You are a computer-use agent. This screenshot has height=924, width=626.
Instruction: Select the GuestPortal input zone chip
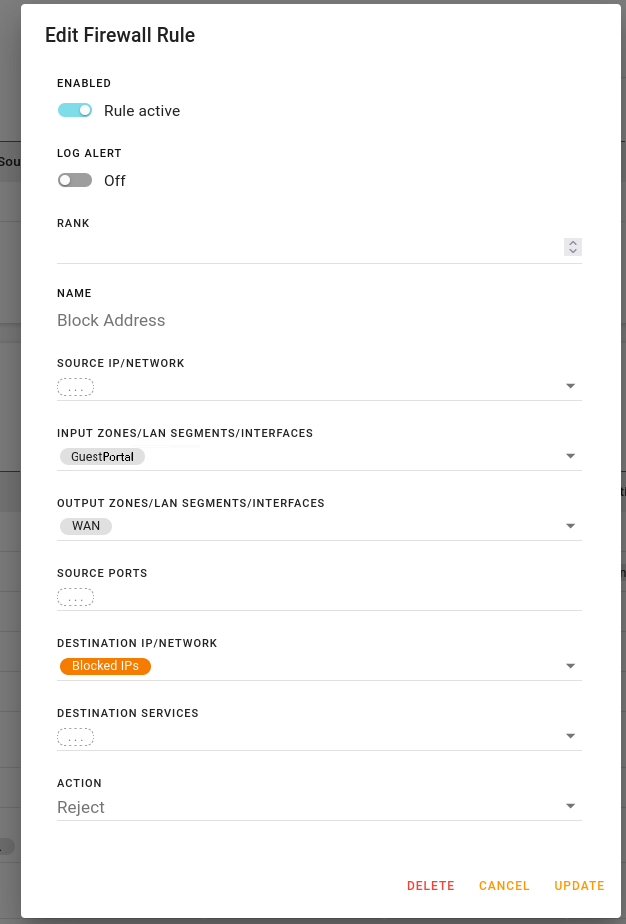[103, 457]
